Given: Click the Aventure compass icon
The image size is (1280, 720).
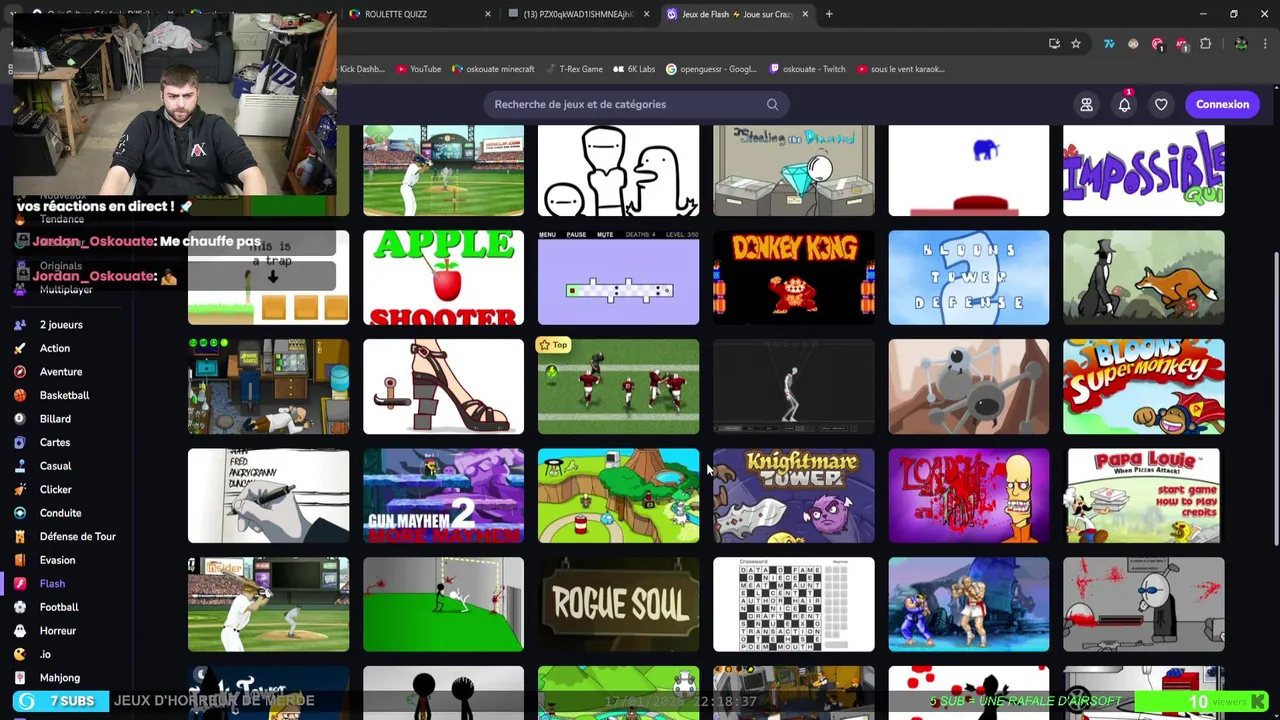Looking at the screenshot, I should [x=19, y=372].
